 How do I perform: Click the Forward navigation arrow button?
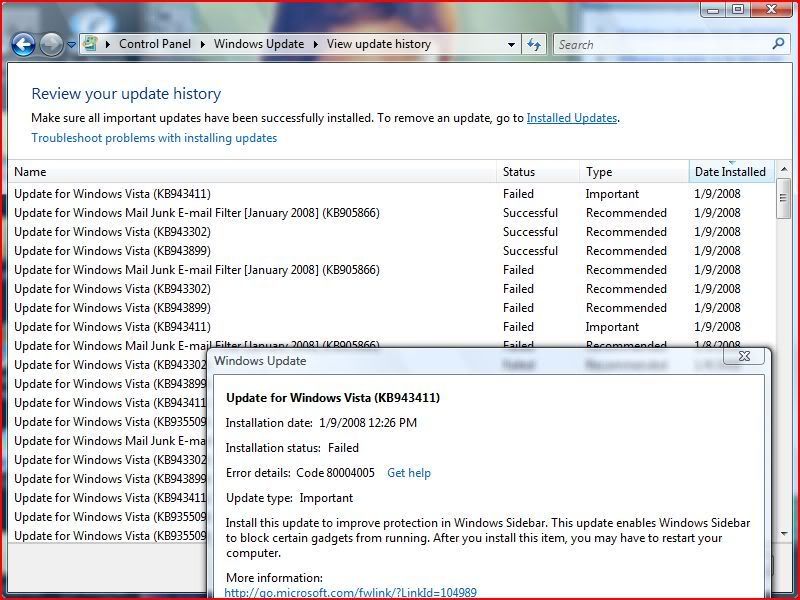pos(51,44)
